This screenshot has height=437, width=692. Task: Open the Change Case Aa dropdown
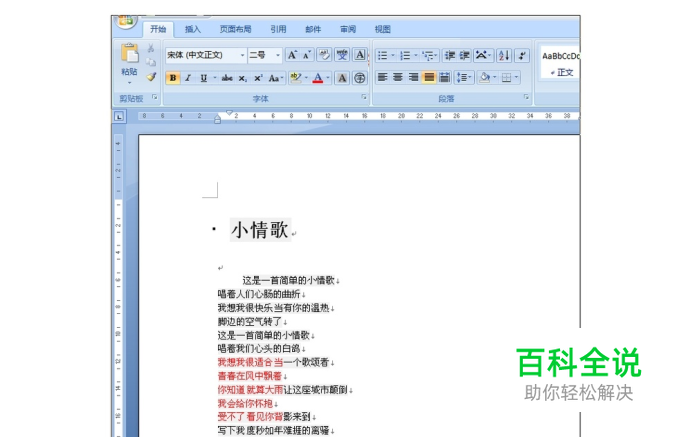[x=276, y=78]
